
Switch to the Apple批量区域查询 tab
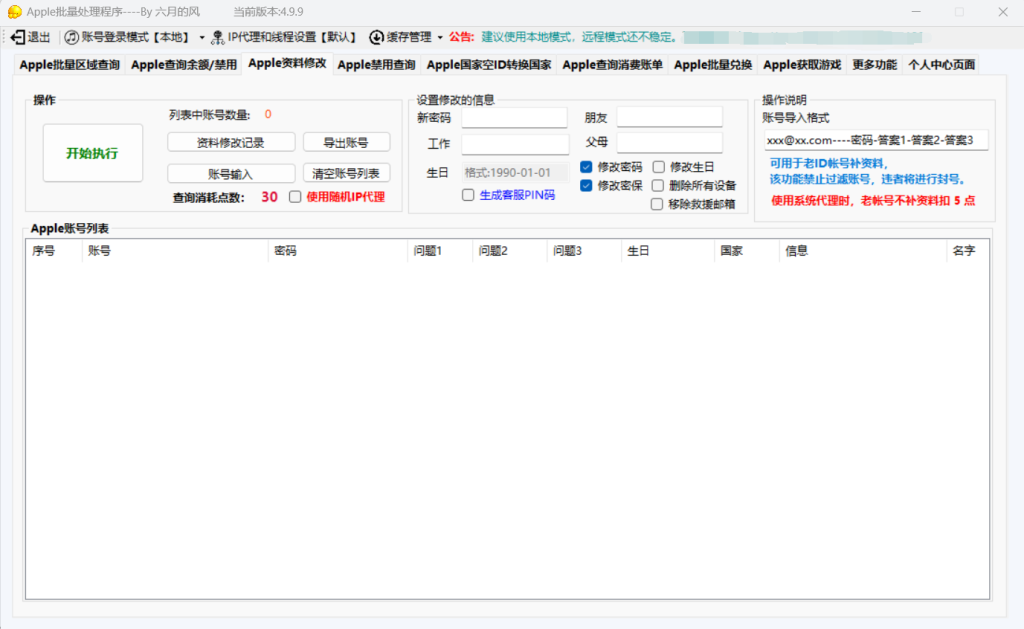[70, 65]
